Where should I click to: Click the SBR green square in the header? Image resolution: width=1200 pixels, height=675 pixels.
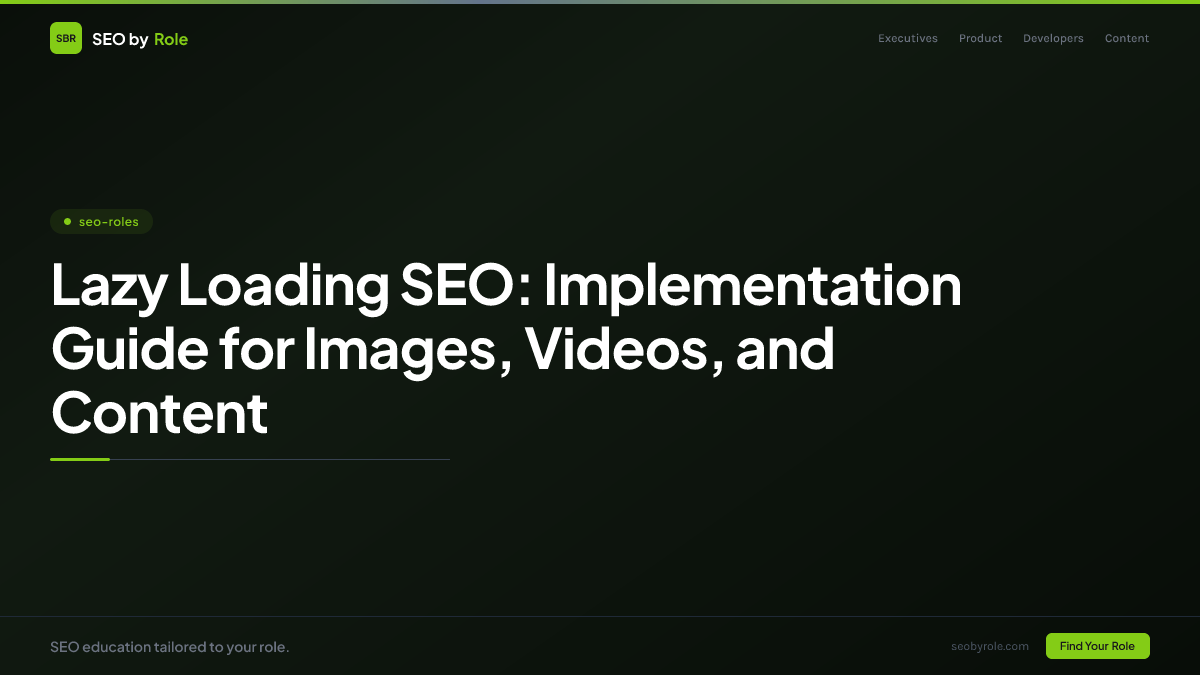point(66,38)
